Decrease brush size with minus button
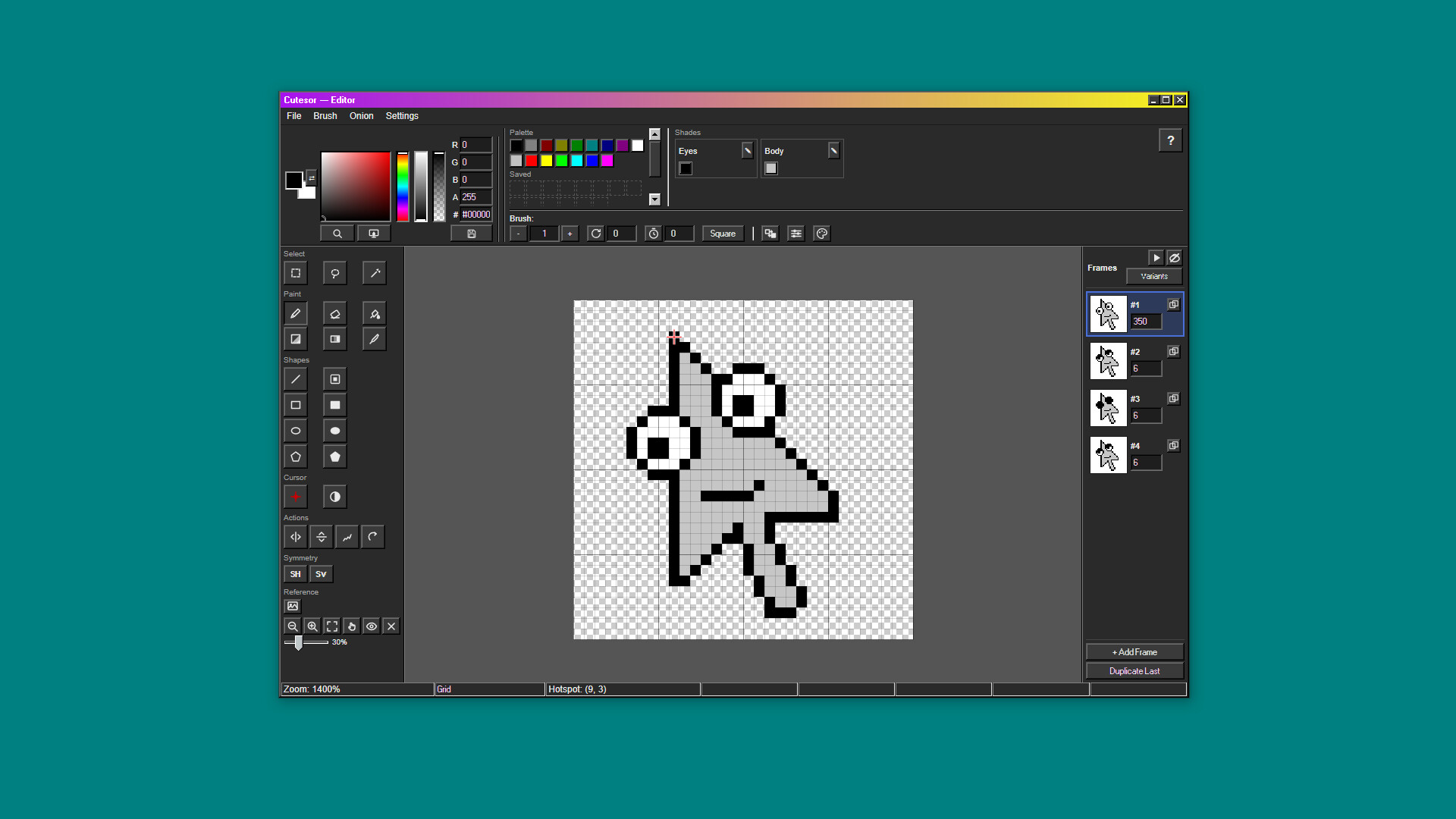 (519, 234)
